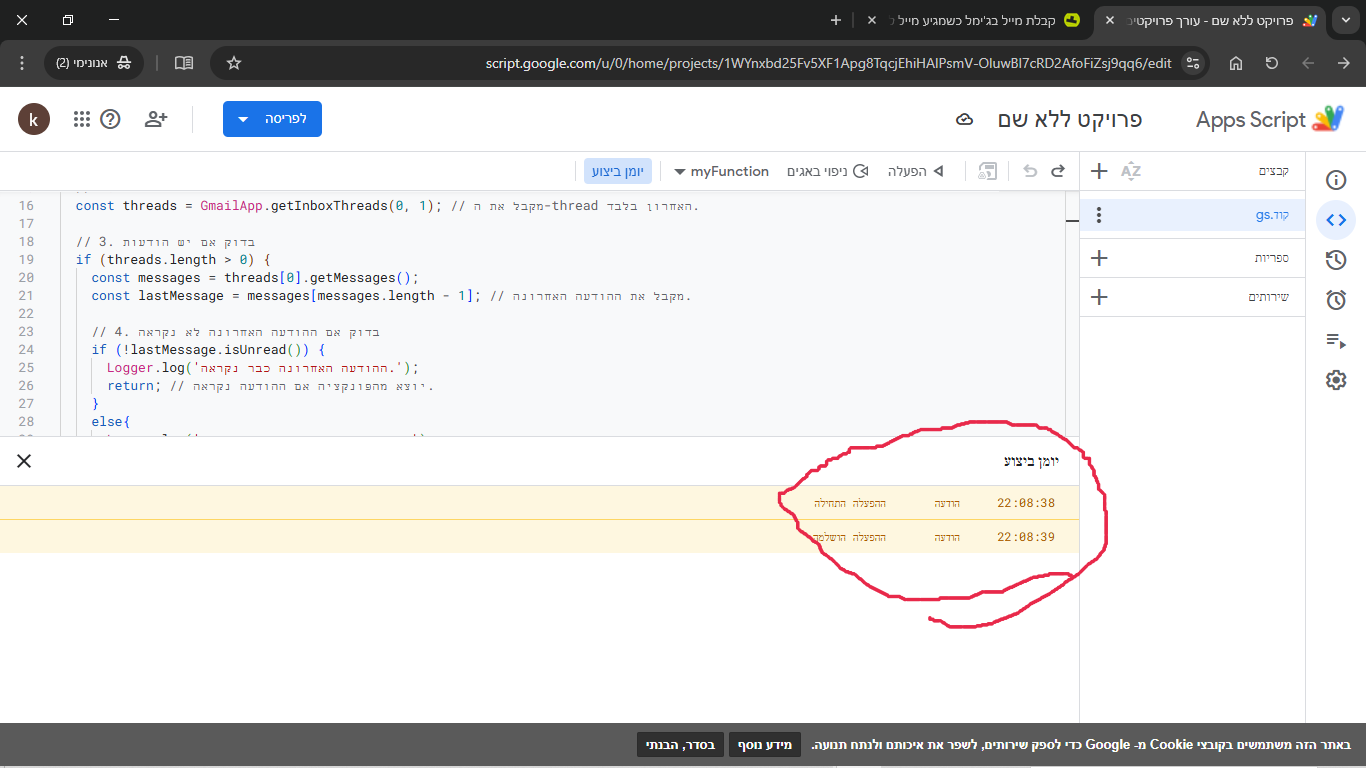Click the יומן ביצוע log panel heading
The image size is (1366, 768).
coord(1031,461)
